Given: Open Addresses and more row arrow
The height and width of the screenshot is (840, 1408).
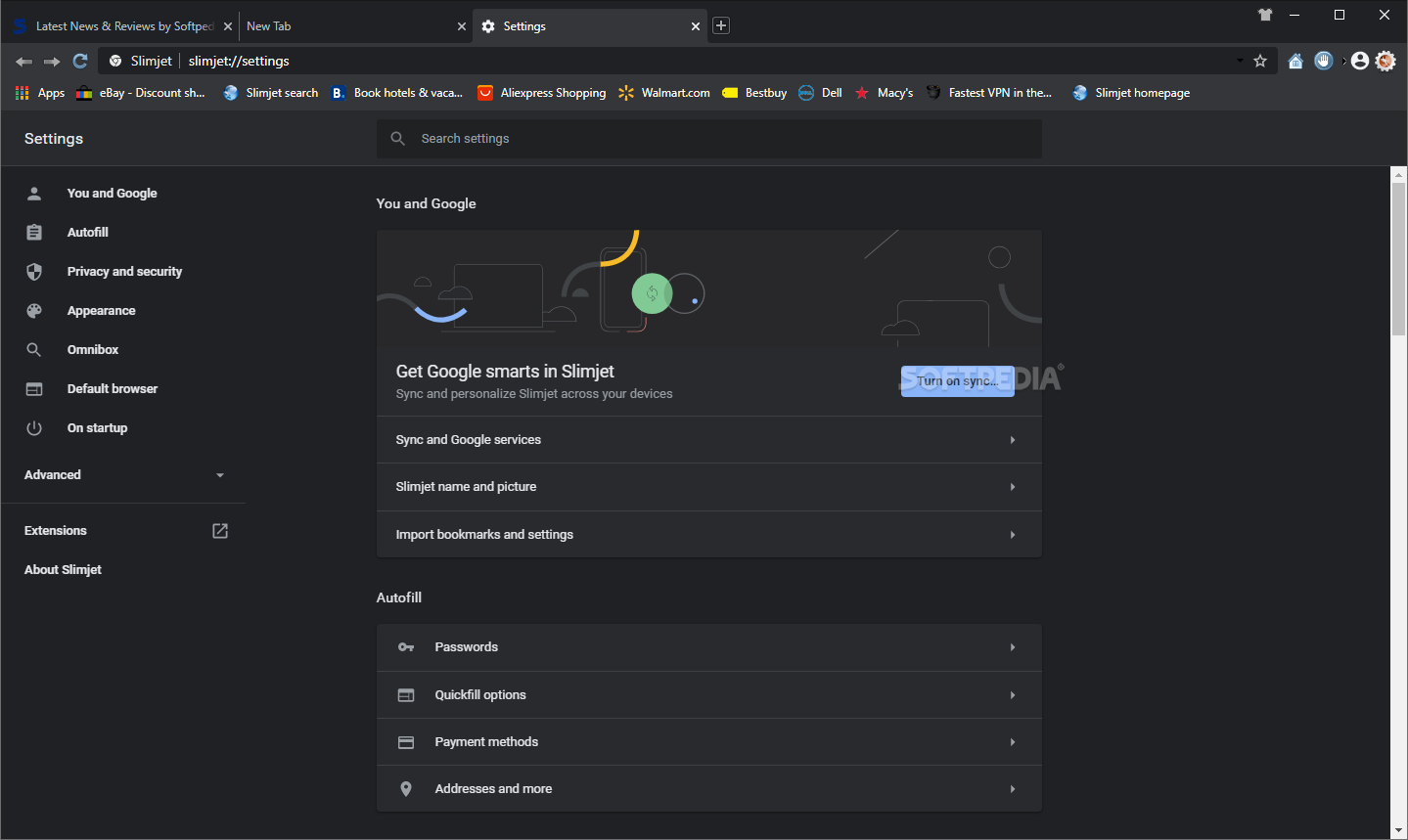Looking at the screenshot, I should tap(1012, 789).
